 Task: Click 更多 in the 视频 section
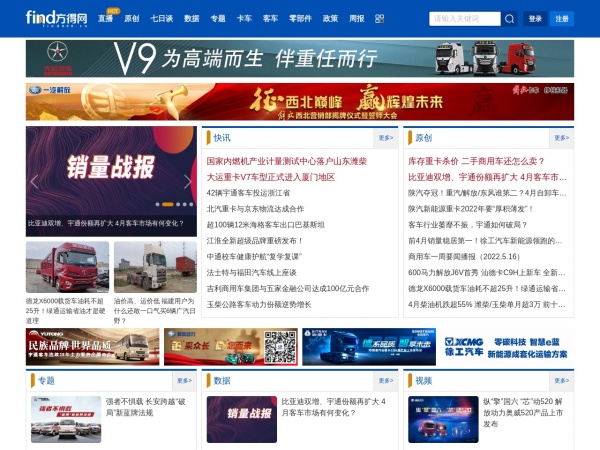pyautogui.click(x=561, y=381)
